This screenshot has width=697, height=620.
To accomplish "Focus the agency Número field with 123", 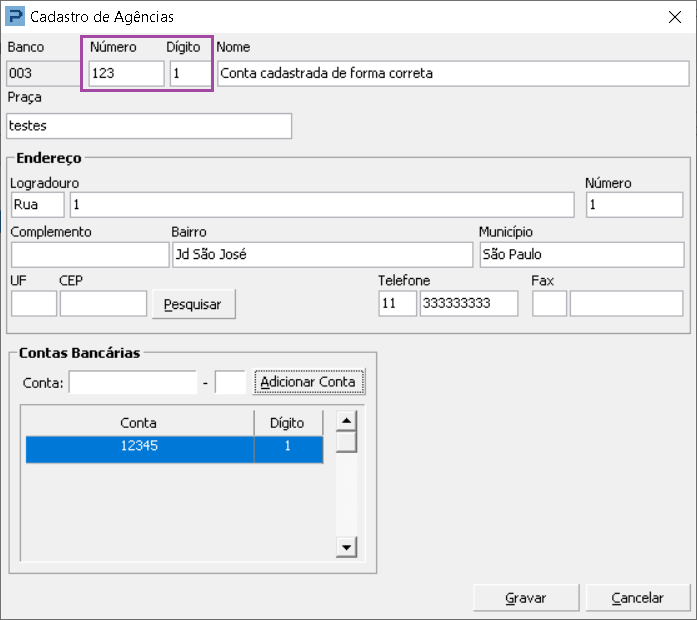I will tap(127, 73).
